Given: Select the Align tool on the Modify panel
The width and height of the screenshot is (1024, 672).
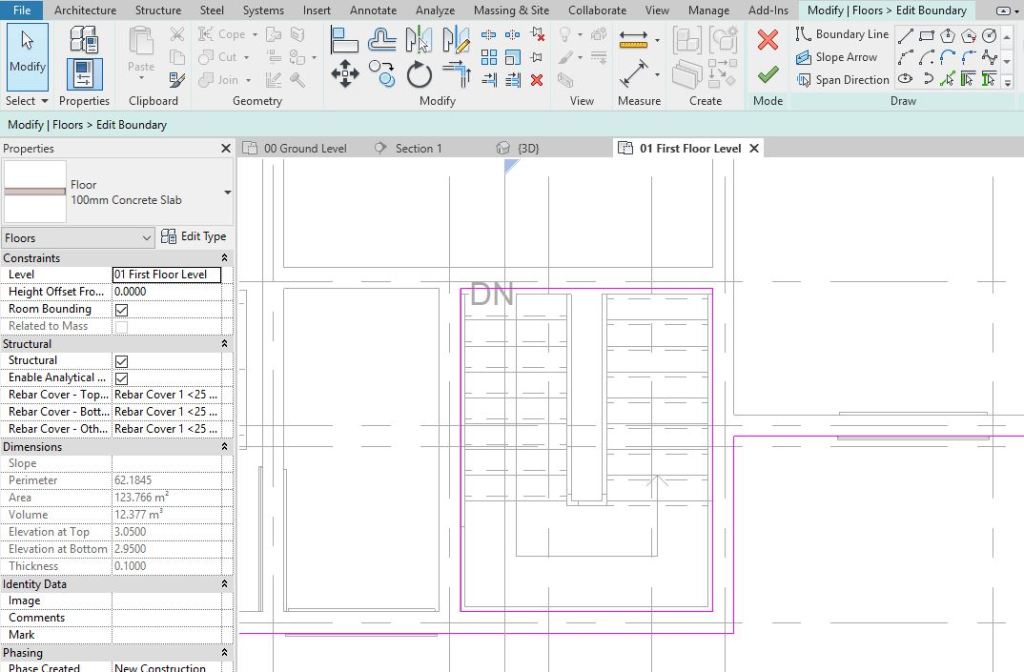Looking at the screenshot, I should click(x=344, y=40).
